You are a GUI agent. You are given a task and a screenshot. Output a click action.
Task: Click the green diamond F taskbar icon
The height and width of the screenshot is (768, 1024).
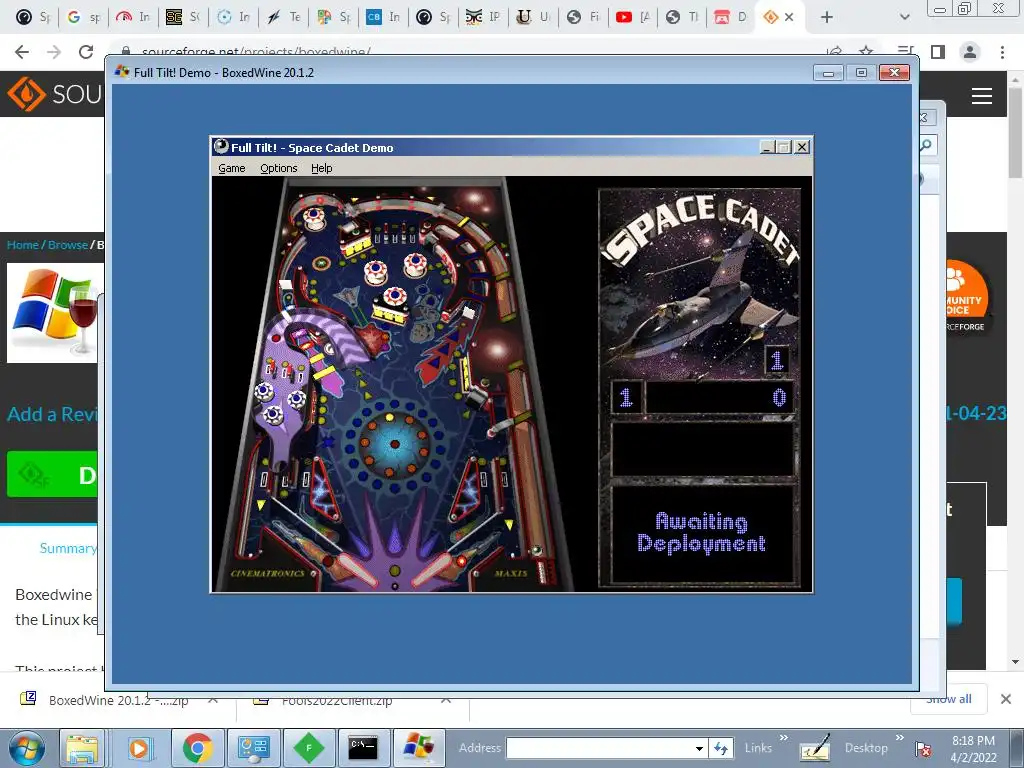click(x=310, y=748)
